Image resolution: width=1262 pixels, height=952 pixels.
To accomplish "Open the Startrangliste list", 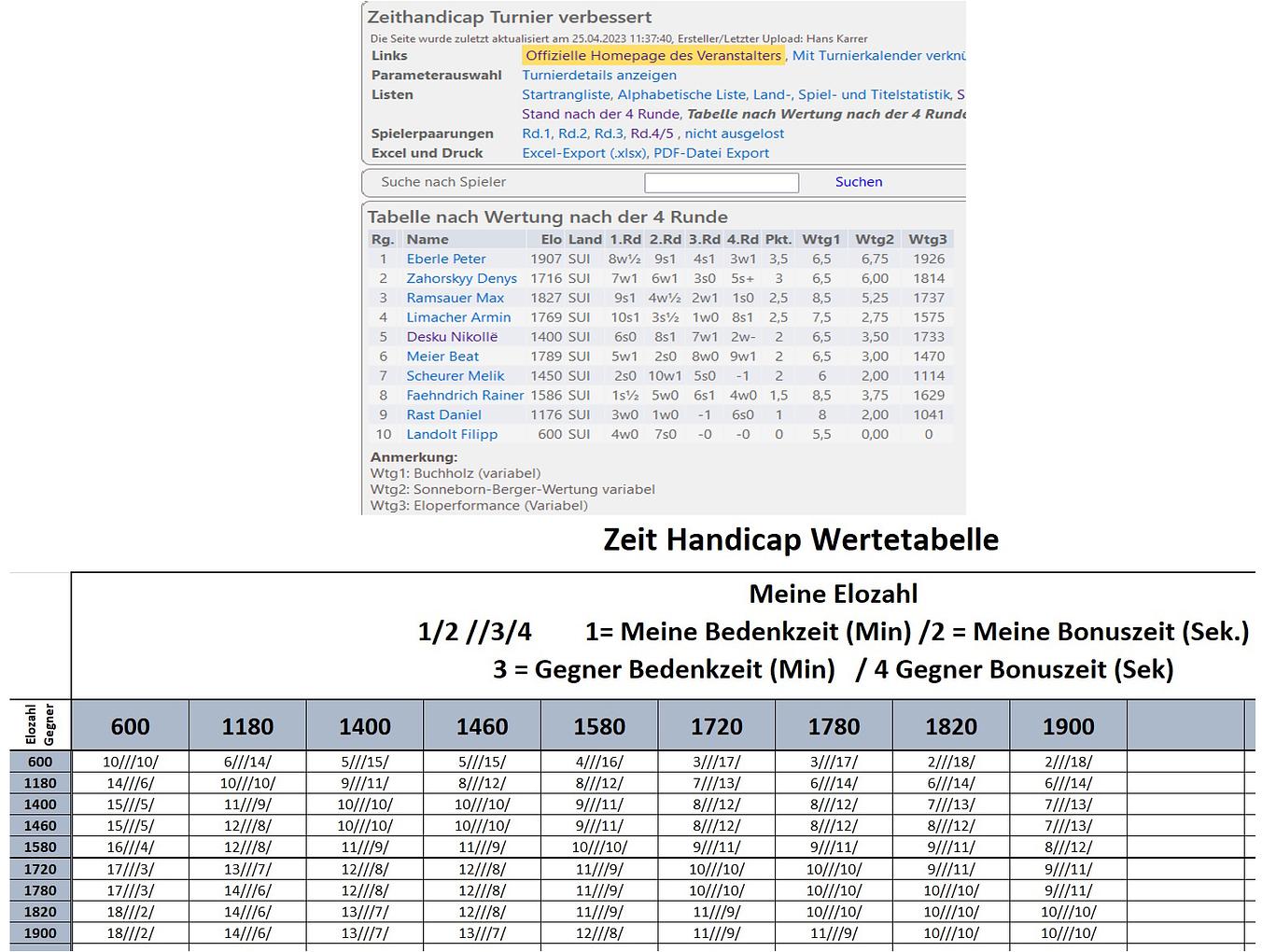I will tap(566, 95).
